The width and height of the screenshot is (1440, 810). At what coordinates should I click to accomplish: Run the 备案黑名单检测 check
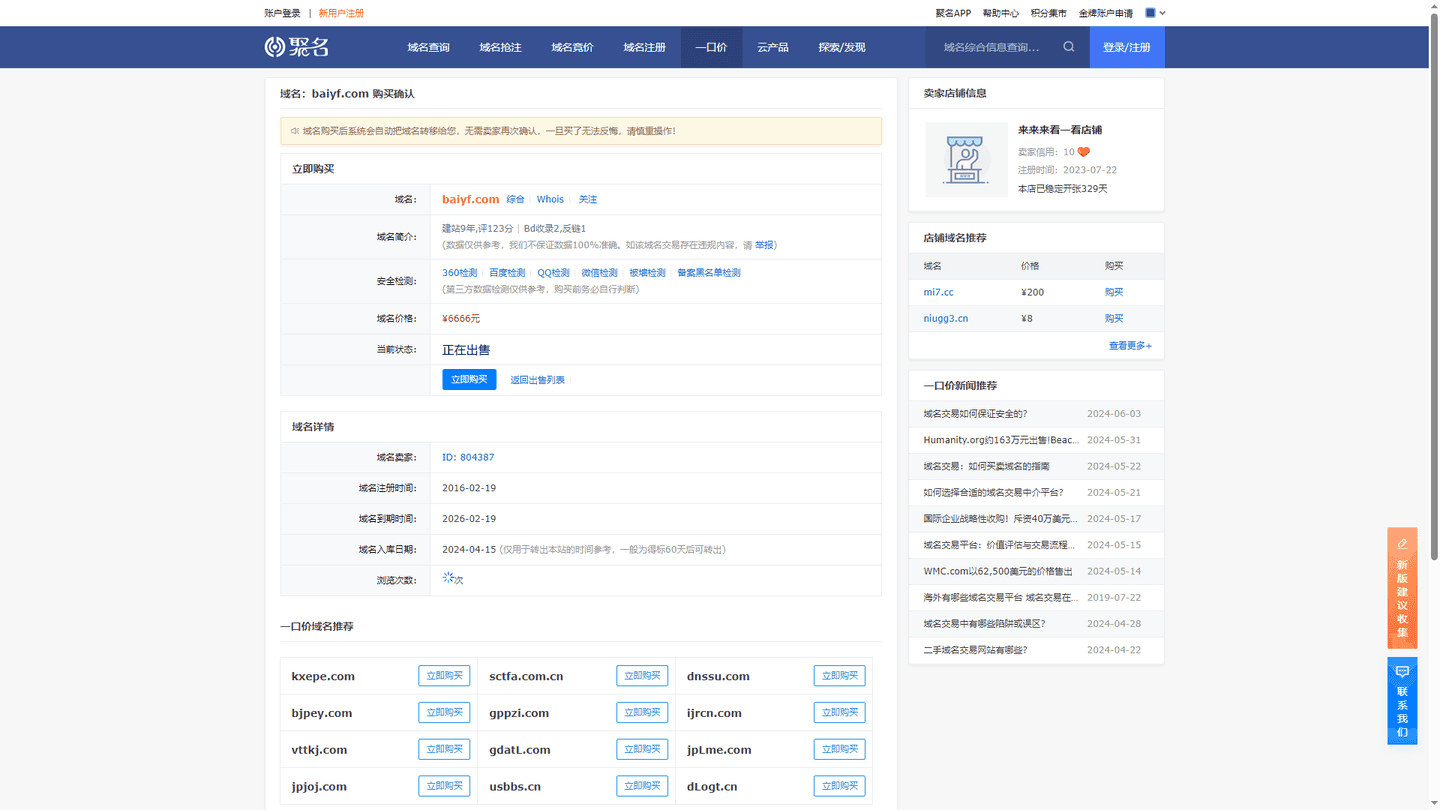coord(709,272)
